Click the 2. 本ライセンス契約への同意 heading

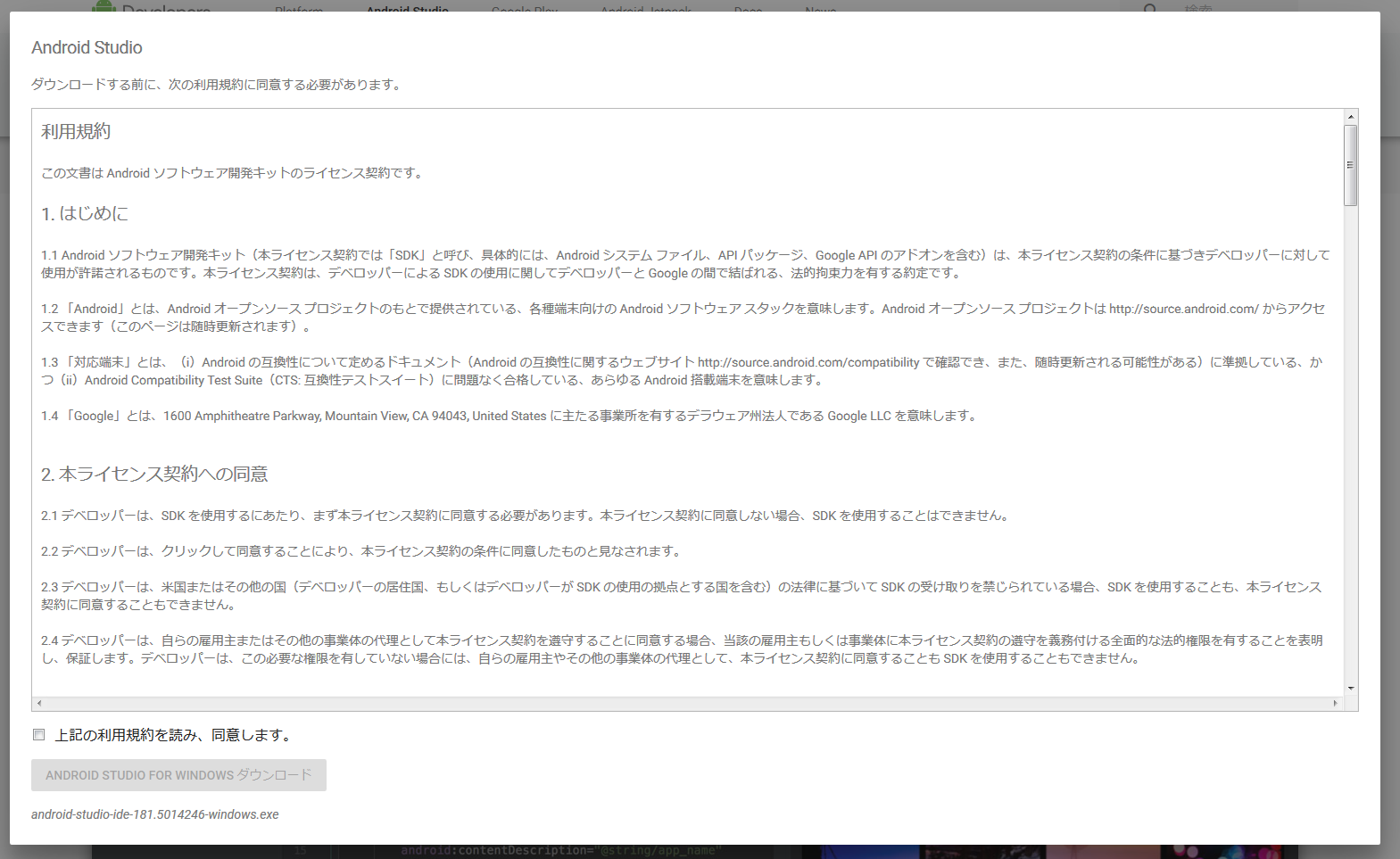tap(154, 474)
